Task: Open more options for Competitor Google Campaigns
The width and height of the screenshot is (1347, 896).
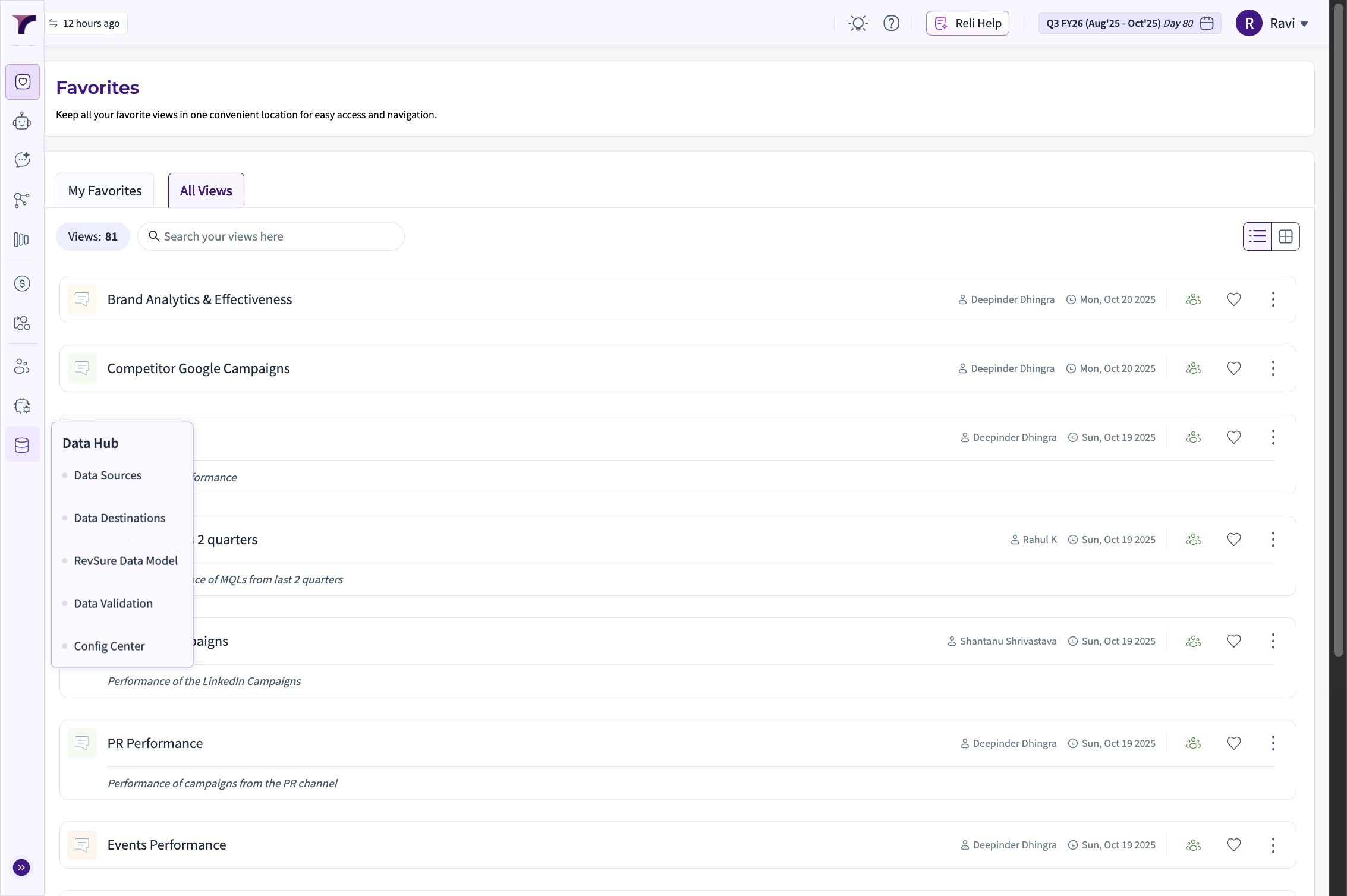Action: coord(1273,368)
